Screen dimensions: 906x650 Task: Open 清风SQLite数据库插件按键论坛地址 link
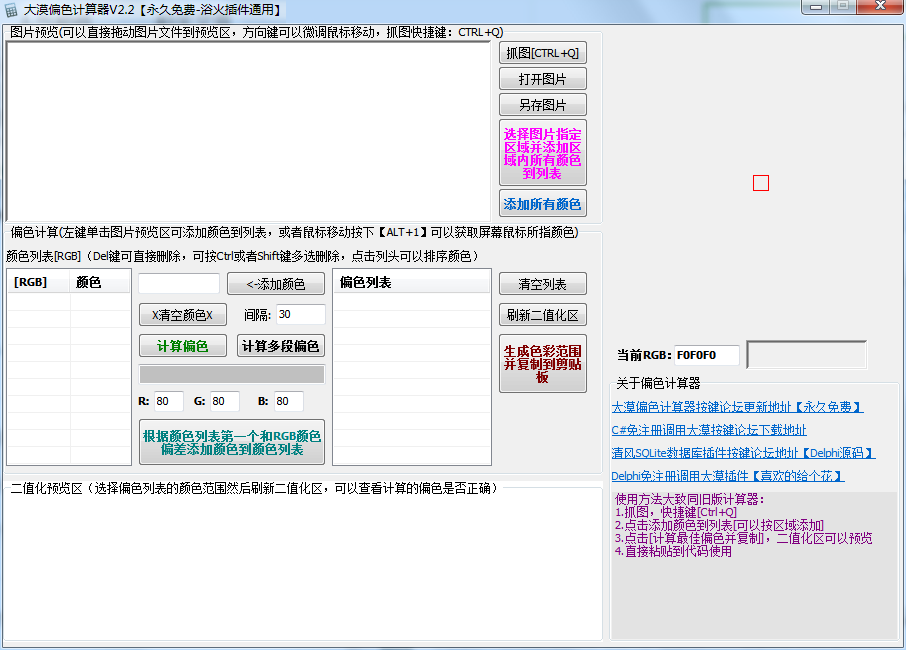743,454
